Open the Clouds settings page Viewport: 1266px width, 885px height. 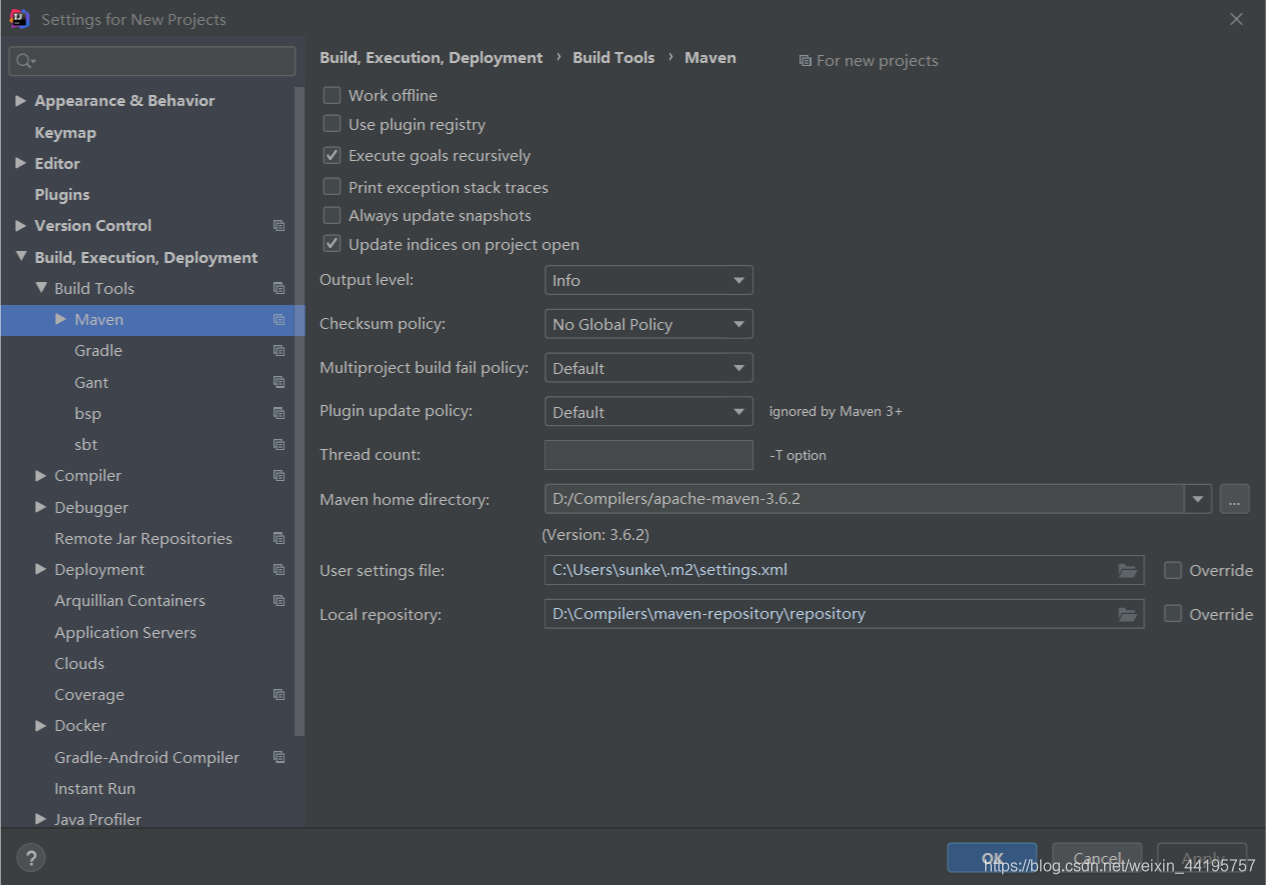[79, 664]
